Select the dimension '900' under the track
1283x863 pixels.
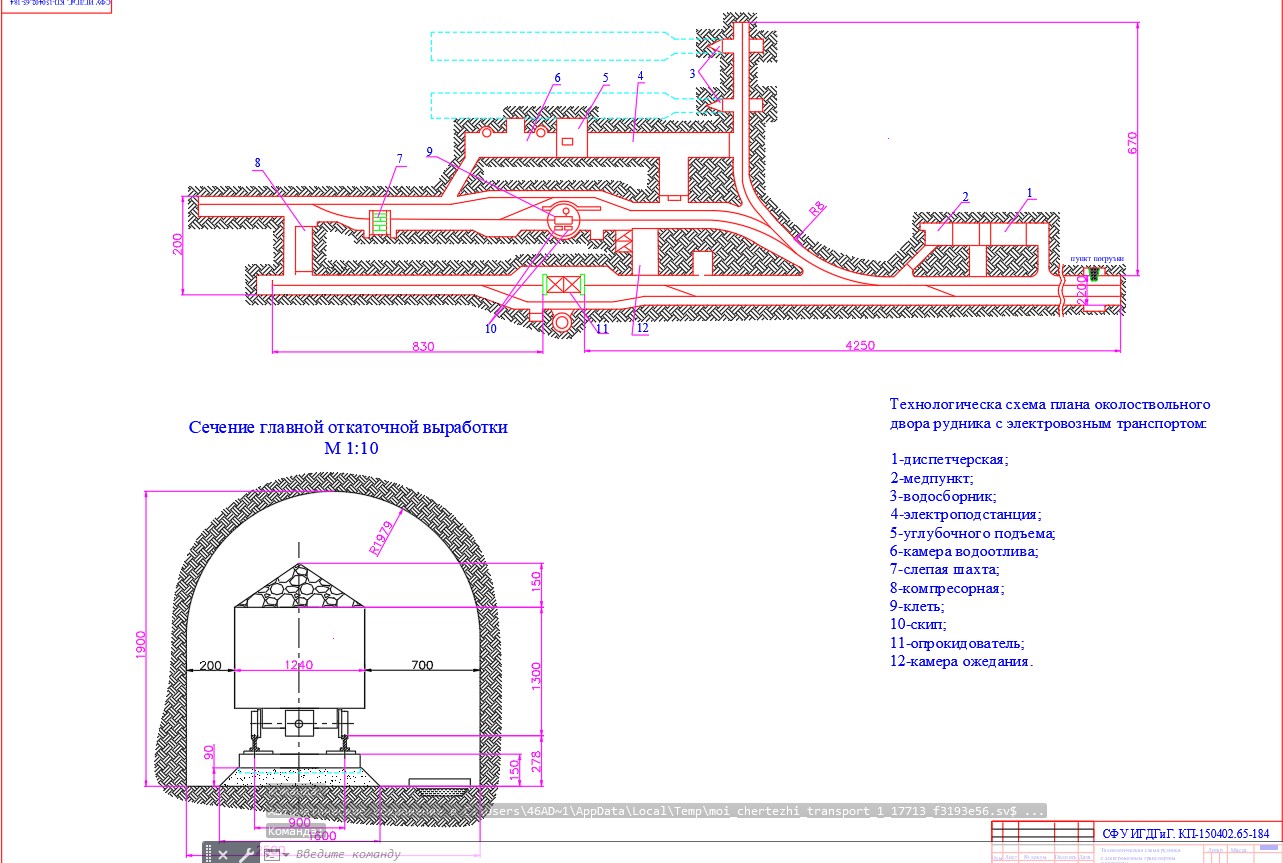300,821
